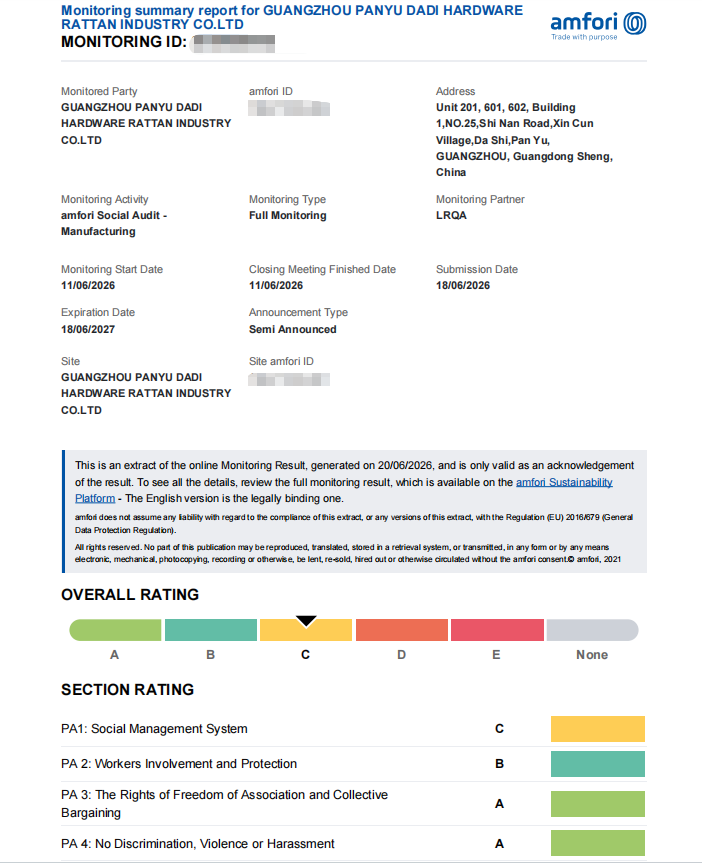Click the 'C' rating letter for PA1

coord(499,729)
